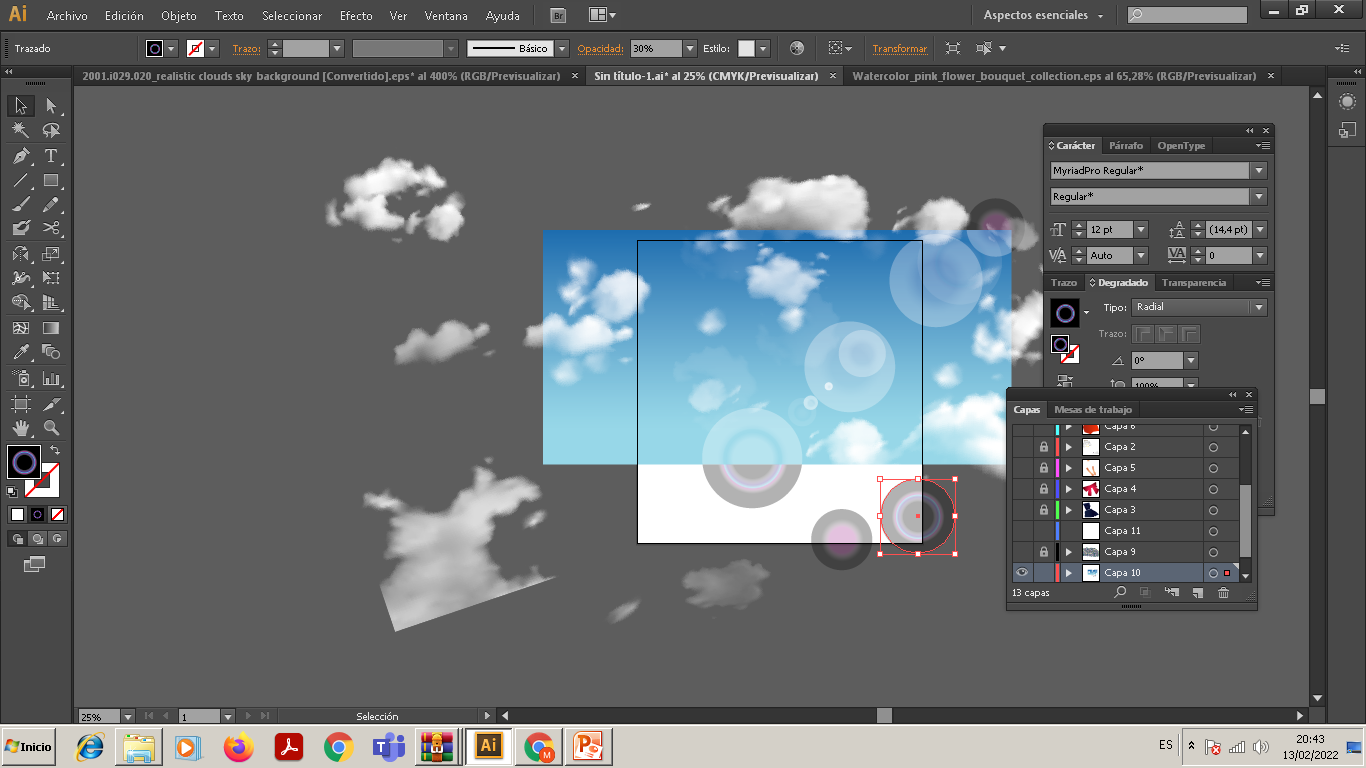Viewport: 1366px width, 768px height.
Task: Select the Paintbrush tool
Action: 20,205
